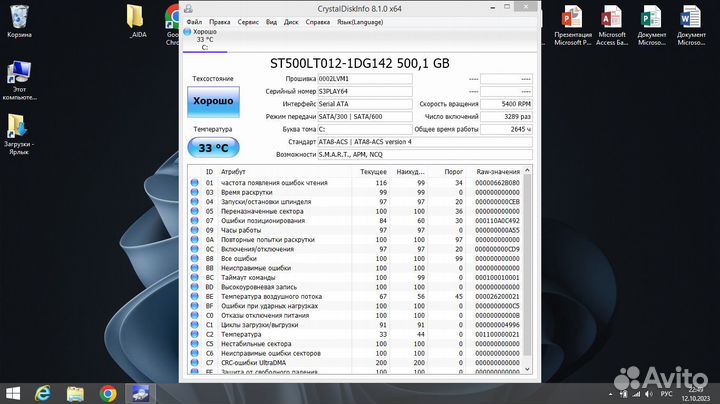The width and height of the screenshot is (720, 404).
Task: Click status dot of Переназначенные сектора row
Action: tap(195, 211)
